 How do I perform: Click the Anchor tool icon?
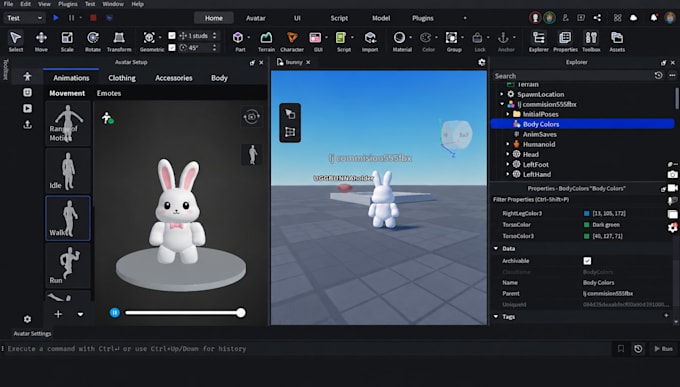click(503, 38)
